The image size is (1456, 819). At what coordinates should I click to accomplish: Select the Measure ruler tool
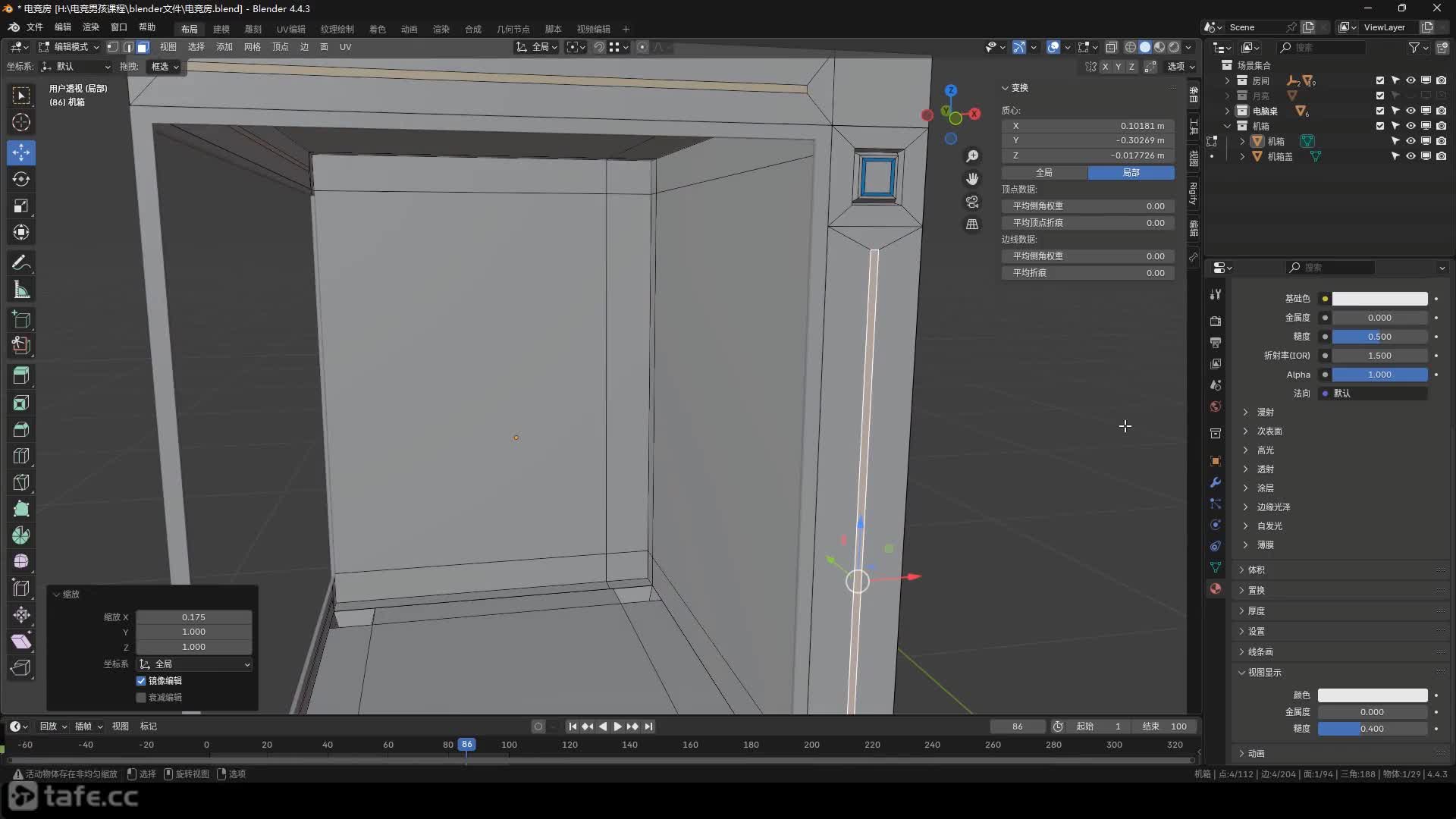point(21,290)
